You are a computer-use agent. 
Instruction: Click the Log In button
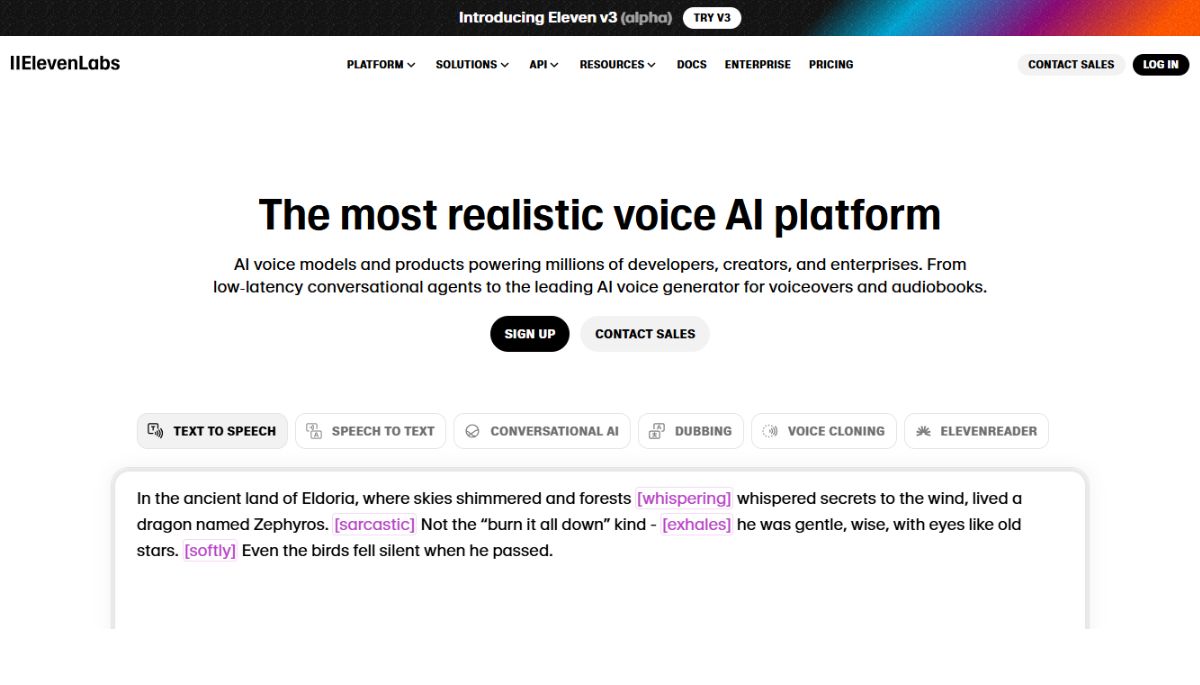tap(1160, 64)
